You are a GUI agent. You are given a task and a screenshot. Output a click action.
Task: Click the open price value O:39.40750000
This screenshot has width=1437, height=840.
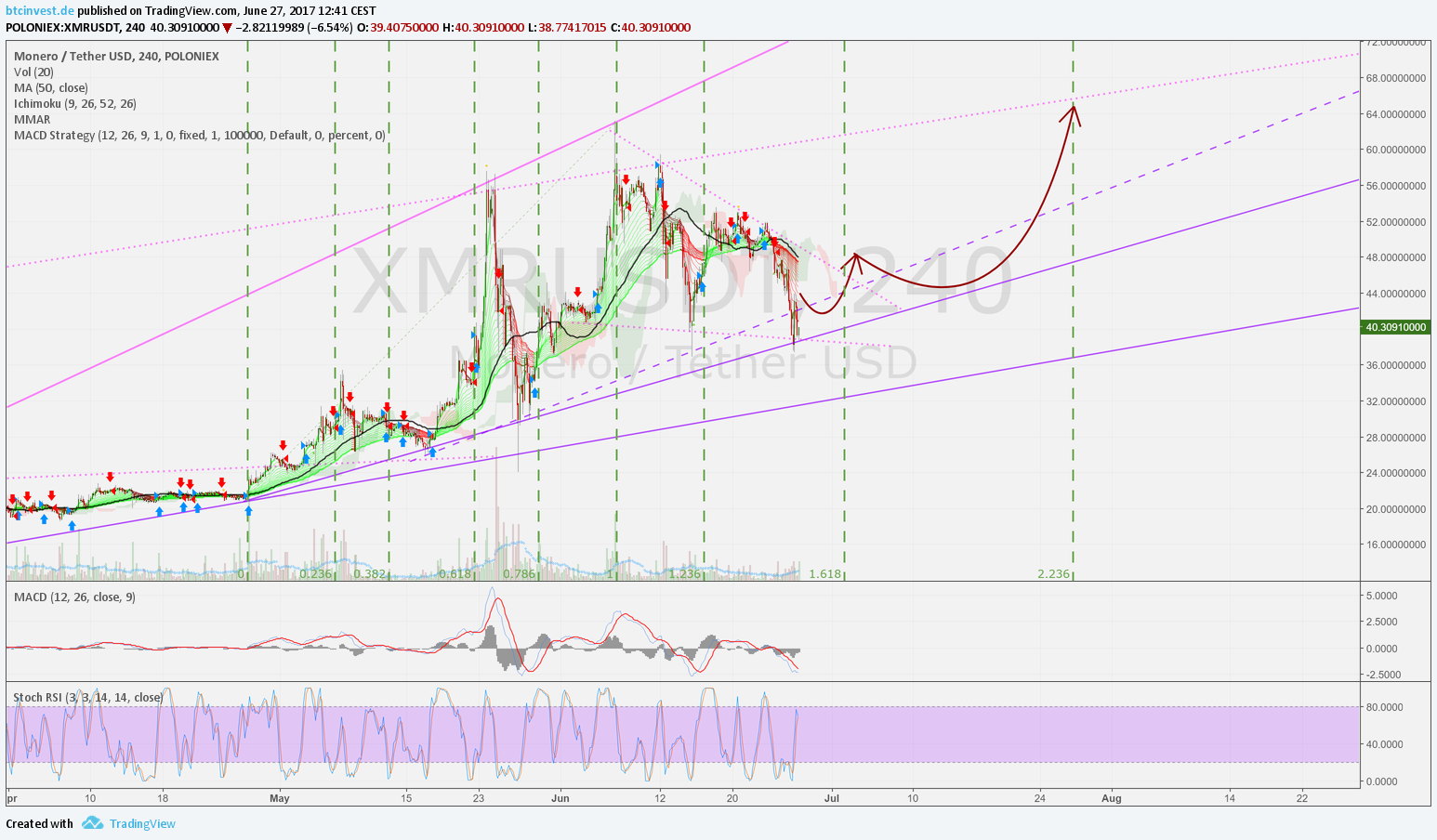click(398, 28)
